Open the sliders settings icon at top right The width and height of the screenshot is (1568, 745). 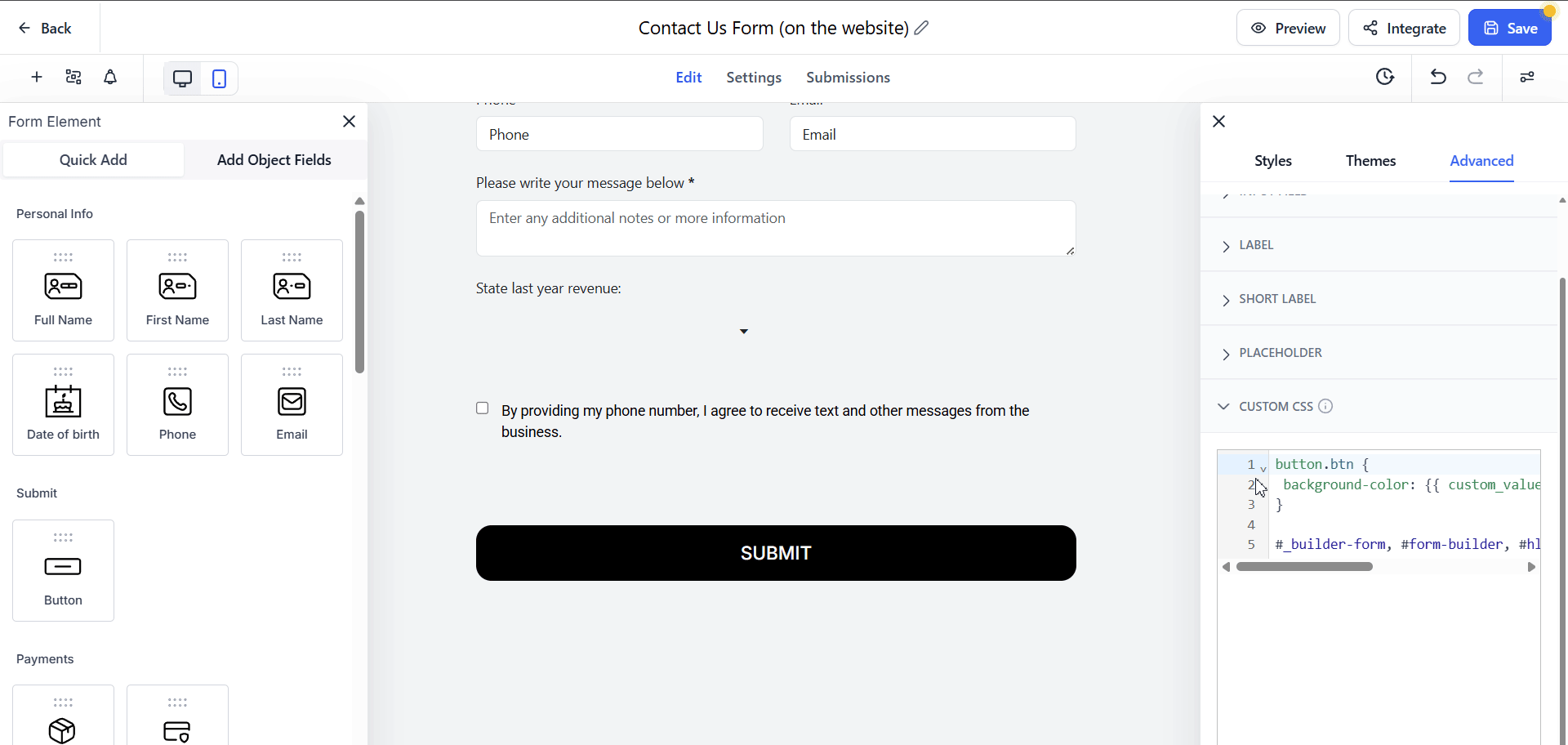click(1527, 77)
